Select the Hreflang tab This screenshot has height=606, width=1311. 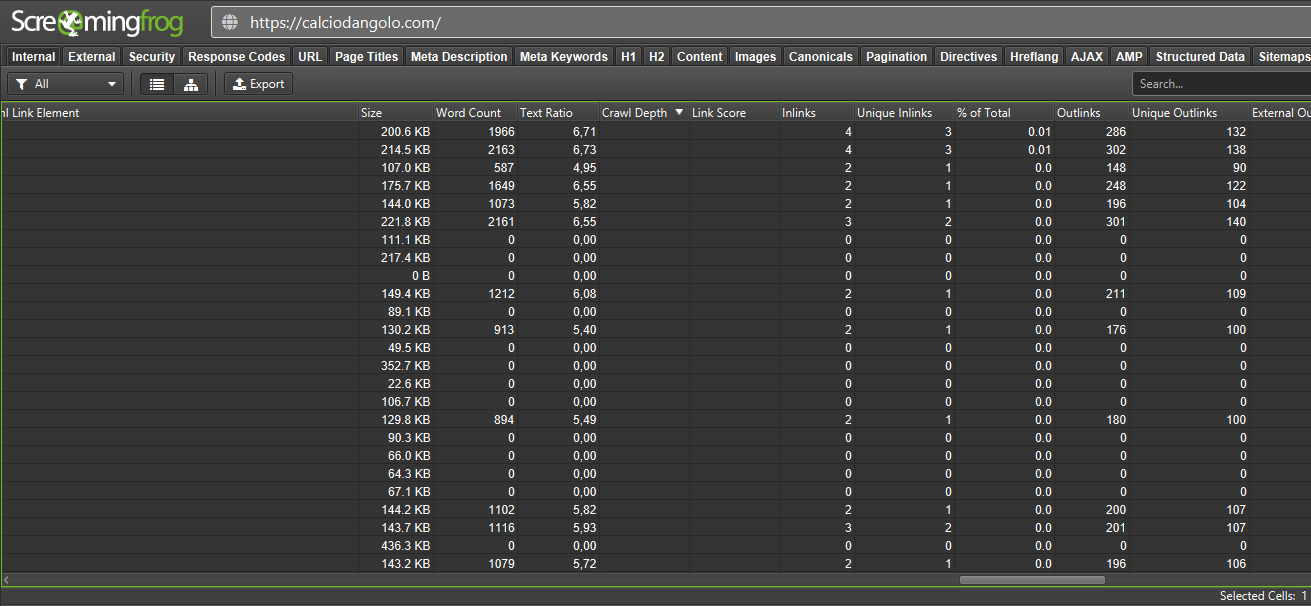point(1033,57)
